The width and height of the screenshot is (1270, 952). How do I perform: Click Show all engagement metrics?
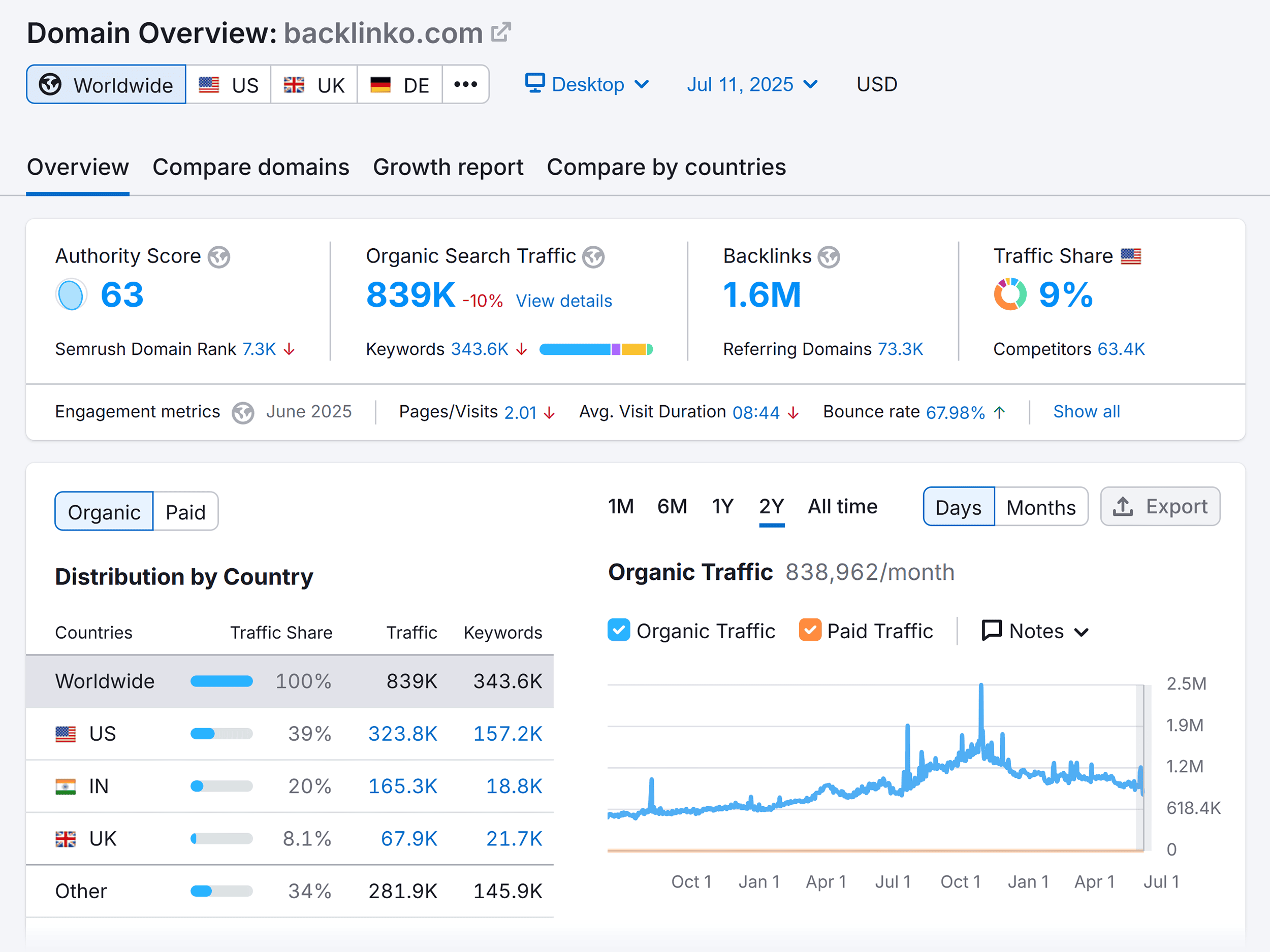pyautogui.click(x=1087, y=411)
